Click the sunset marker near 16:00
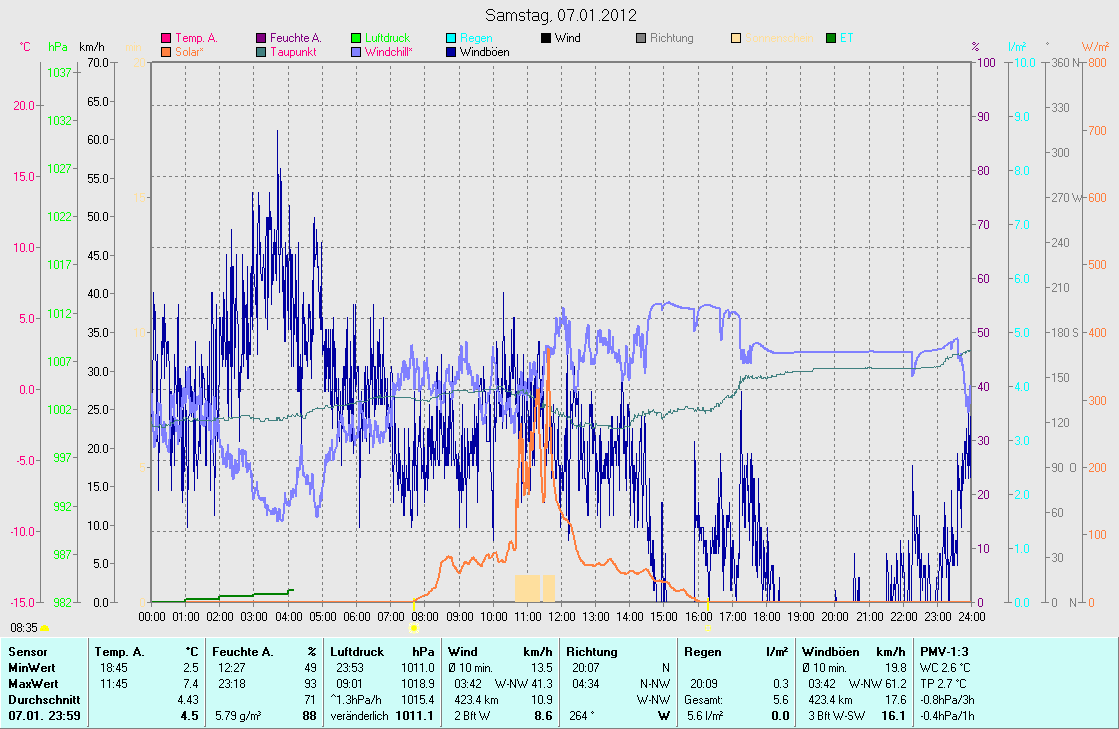Screen dimensions: 1119x729 tap(708, 628)
